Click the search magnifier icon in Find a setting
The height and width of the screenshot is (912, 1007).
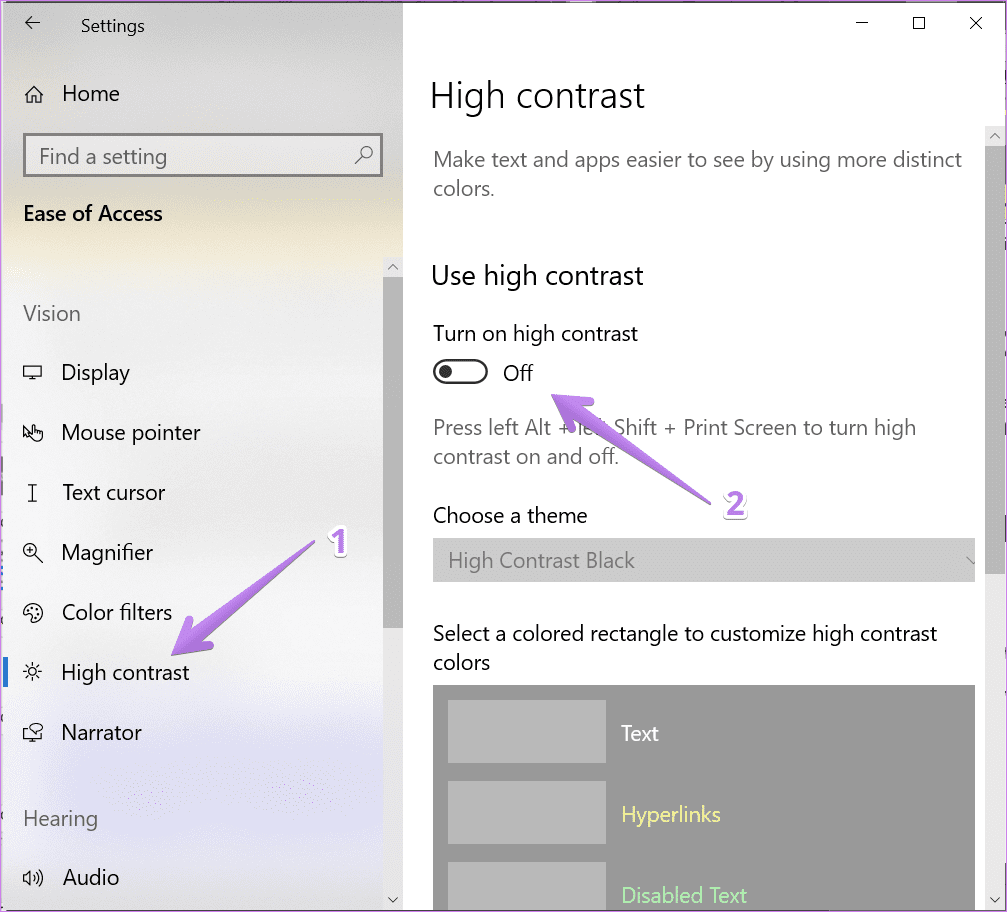363,155
